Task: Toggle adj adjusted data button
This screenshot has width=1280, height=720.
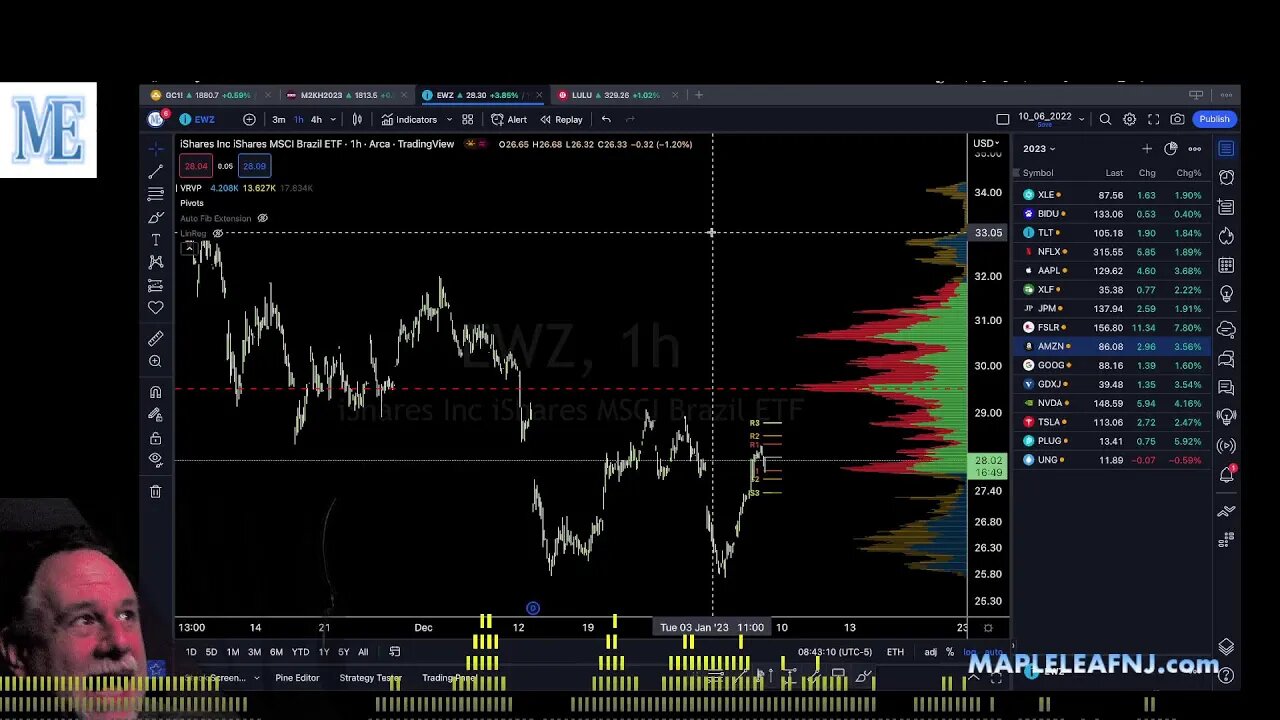Action: (x=930, y=652)
